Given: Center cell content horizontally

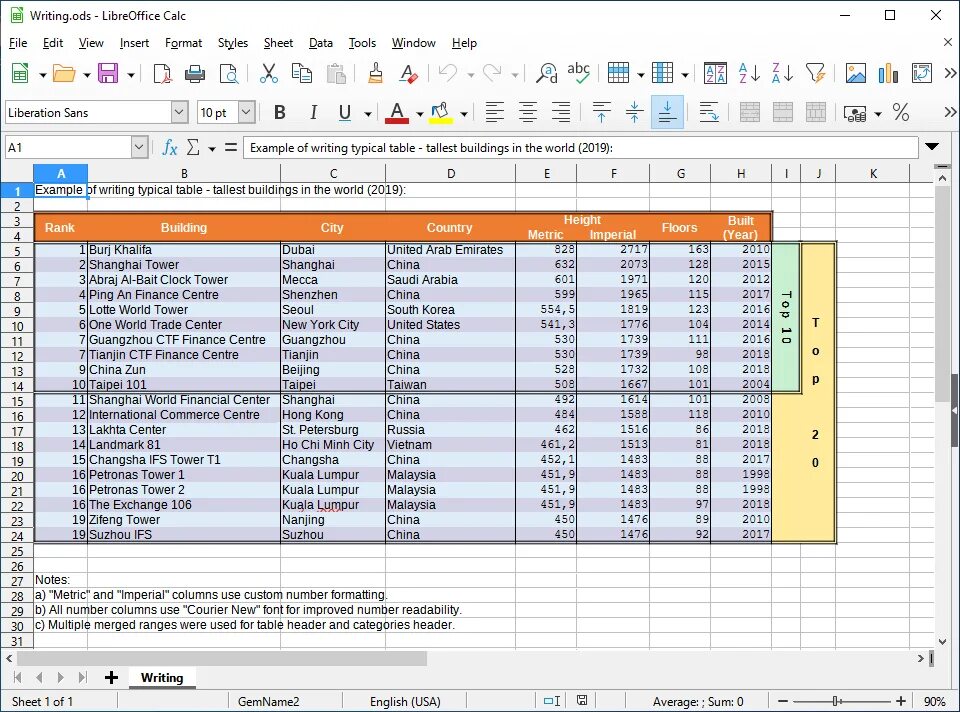Looking at the screenshot, I should (x=528, y=113).
